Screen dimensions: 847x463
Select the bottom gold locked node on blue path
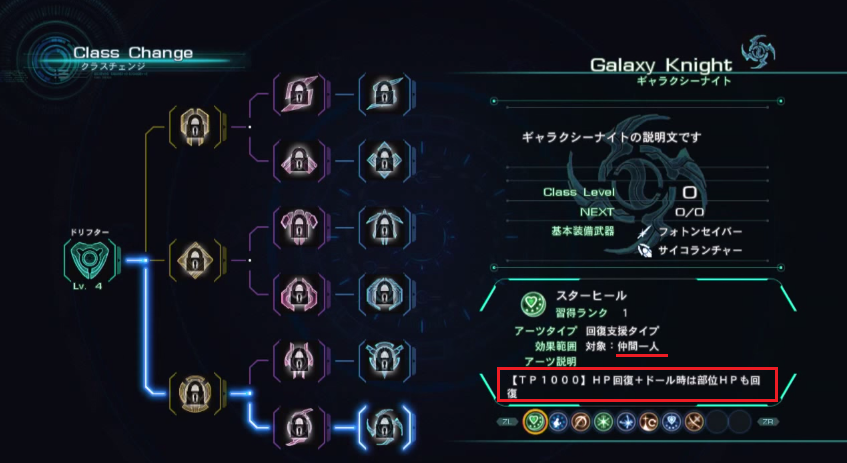195,393
